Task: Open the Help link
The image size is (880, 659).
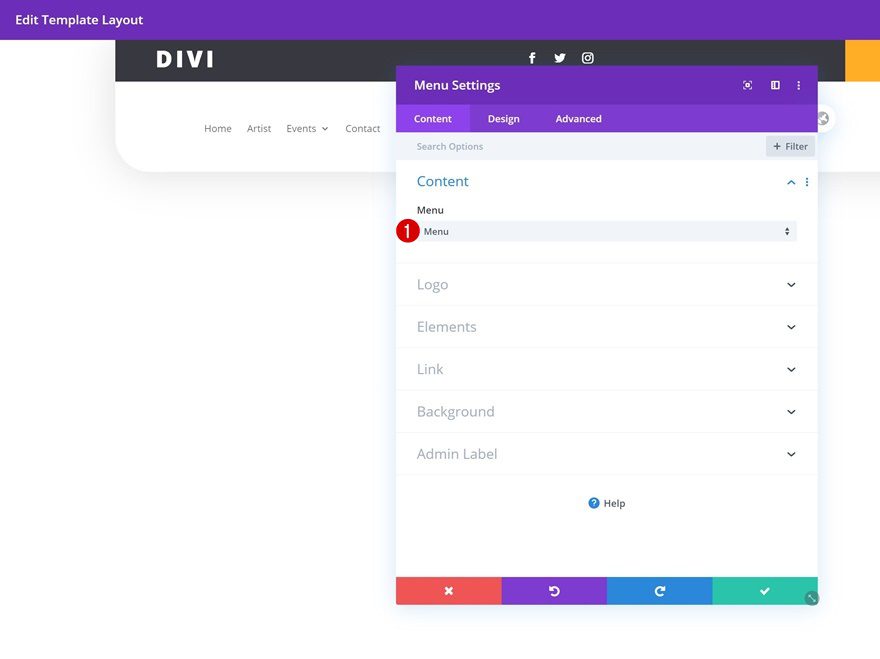Action: (x=607, y=504)
